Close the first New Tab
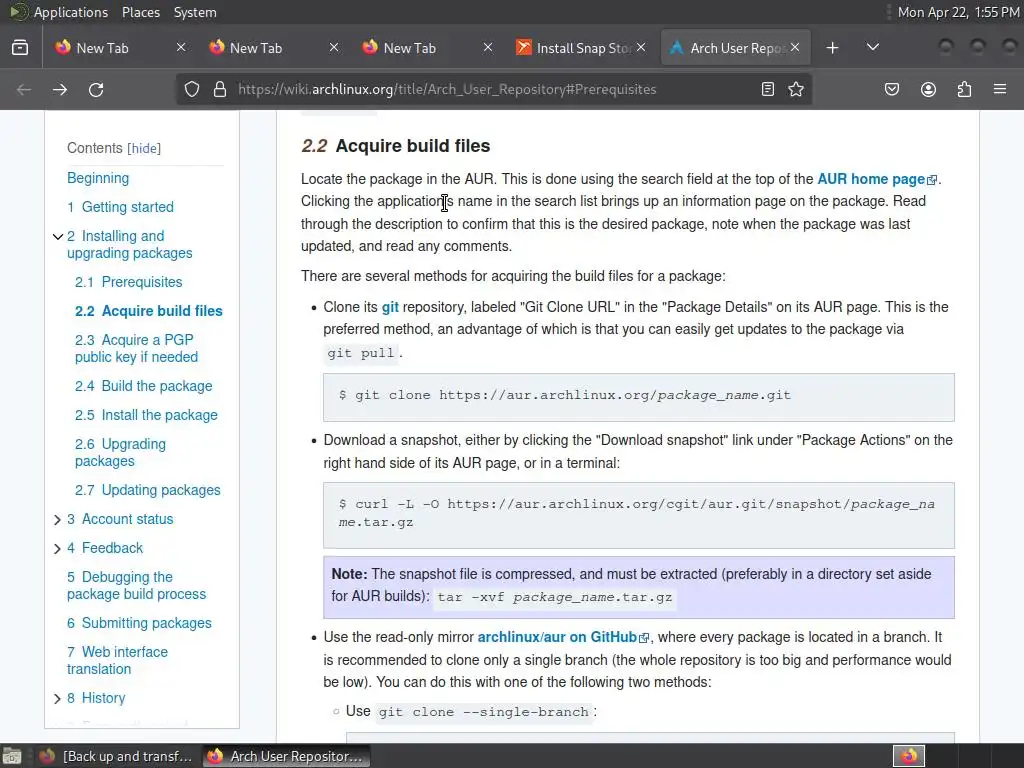The image size is (1024, 768). click(181, 48)
